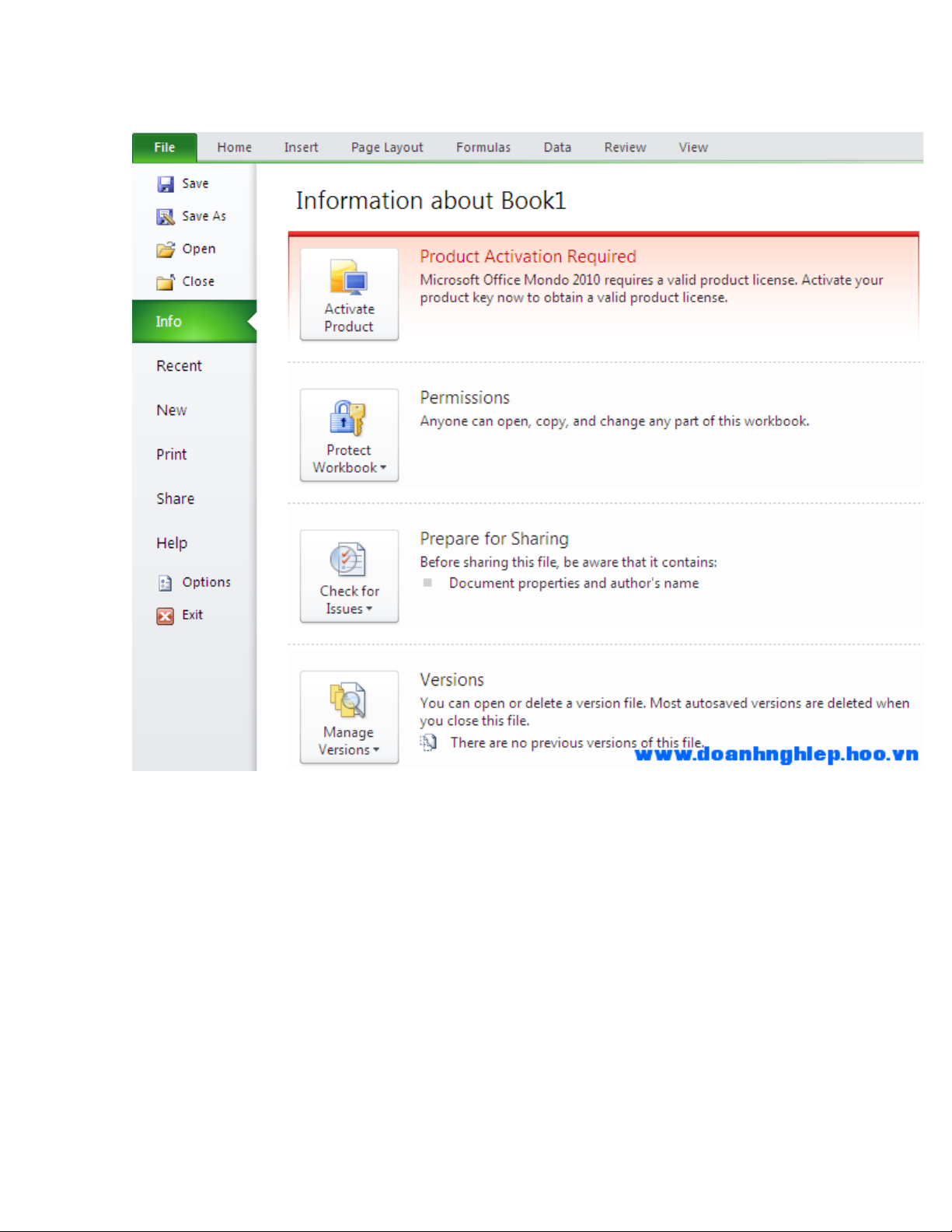
Task: Select Info in the Backstage sidebar
Action: pyautogui.click(x=194, y=322)
